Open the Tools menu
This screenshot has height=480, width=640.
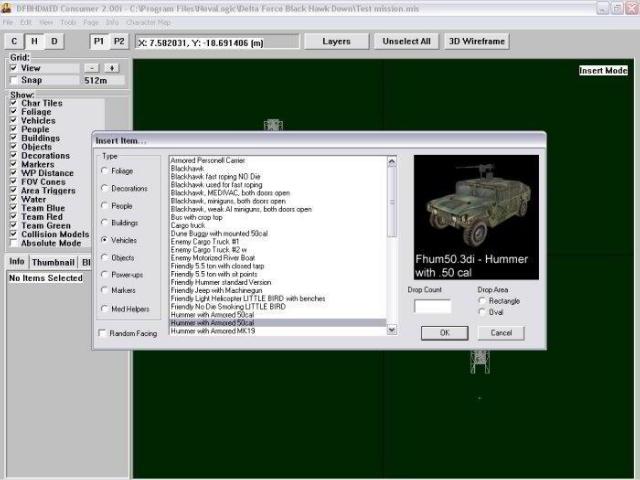[68, 21]
